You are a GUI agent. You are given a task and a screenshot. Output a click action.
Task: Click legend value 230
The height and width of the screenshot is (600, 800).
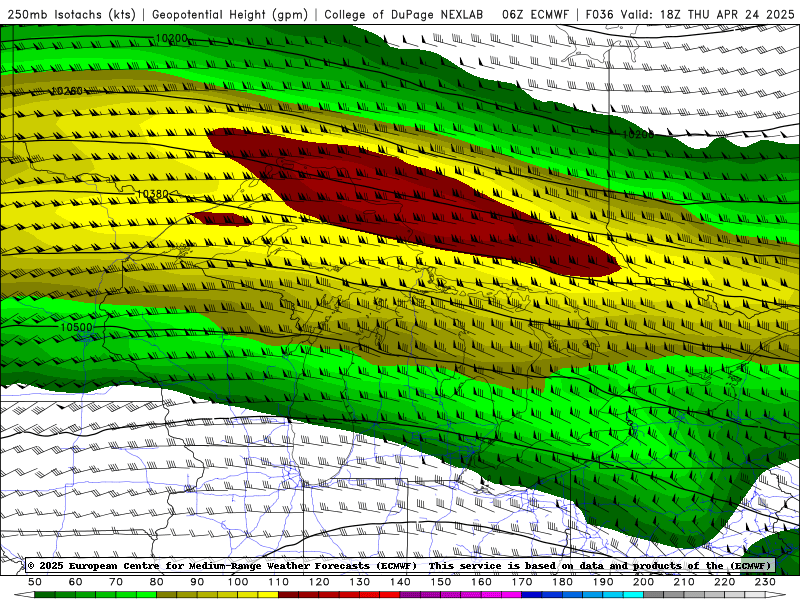coord(765,582)
